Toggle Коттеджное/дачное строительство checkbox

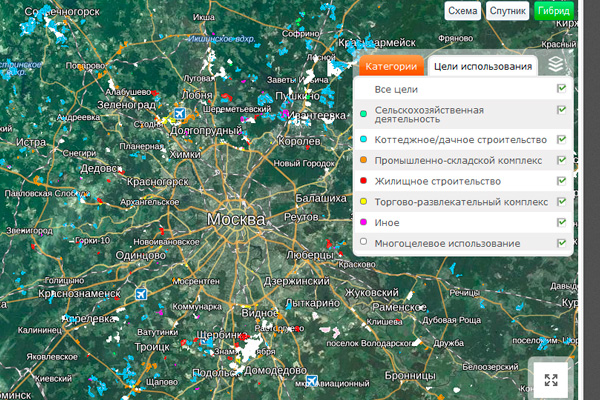click(561, 139)
